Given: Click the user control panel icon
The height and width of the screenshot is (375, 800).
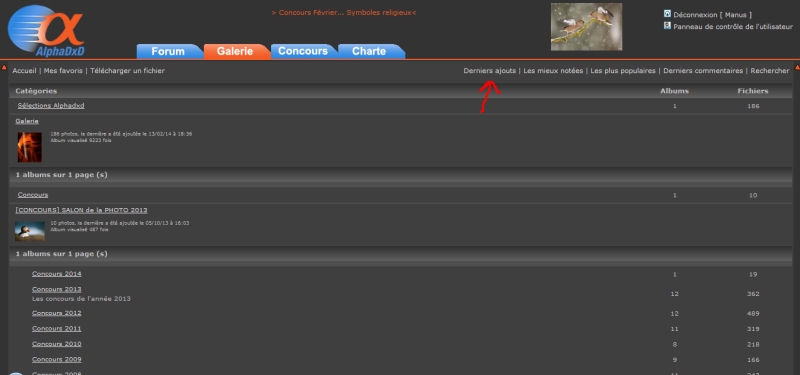Looking at the screenshot, I should pos(667,26).
